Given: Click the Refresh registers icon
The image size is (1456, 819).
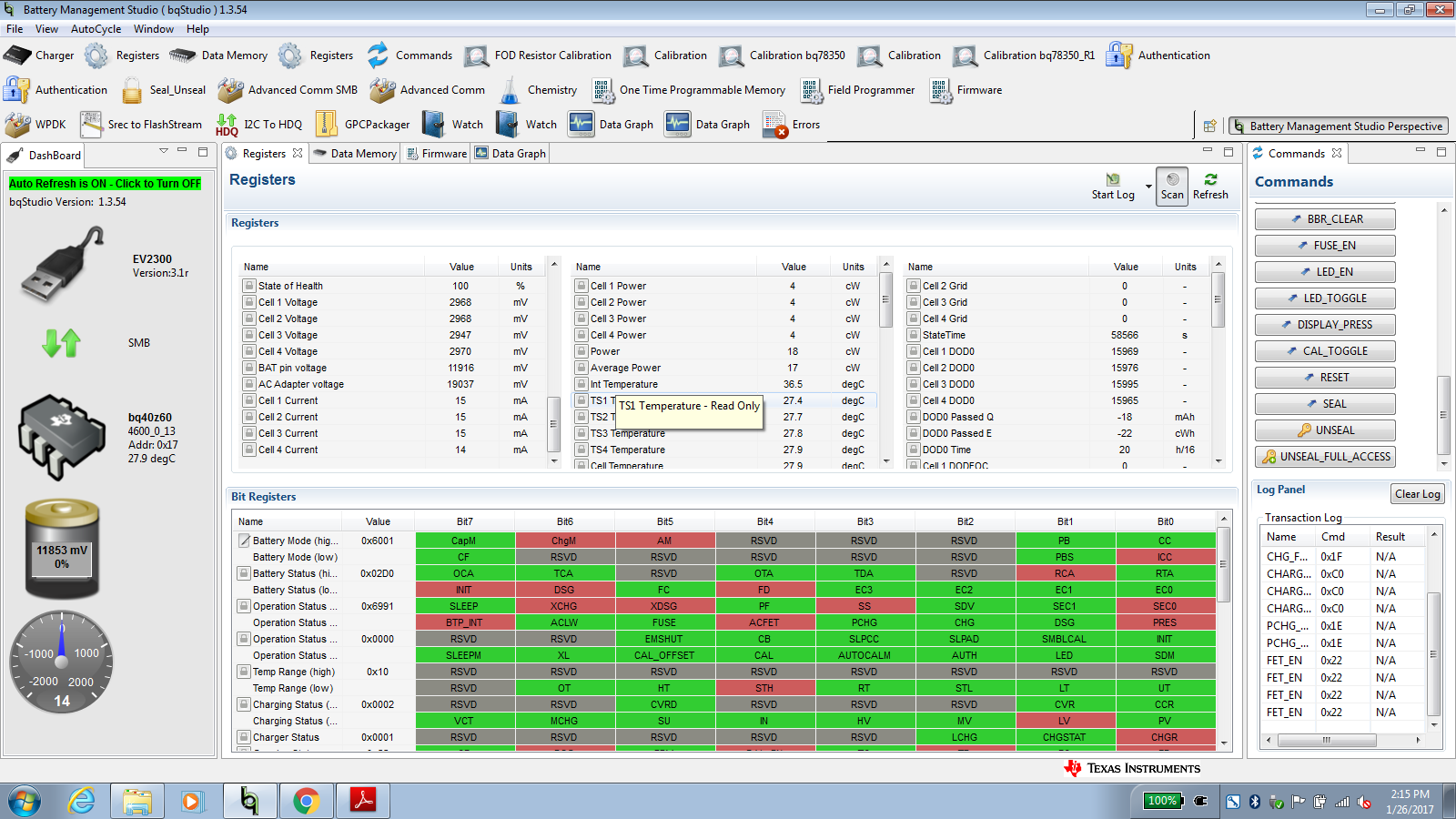Looking at the screenshot, I should (x=1210, y=179).
